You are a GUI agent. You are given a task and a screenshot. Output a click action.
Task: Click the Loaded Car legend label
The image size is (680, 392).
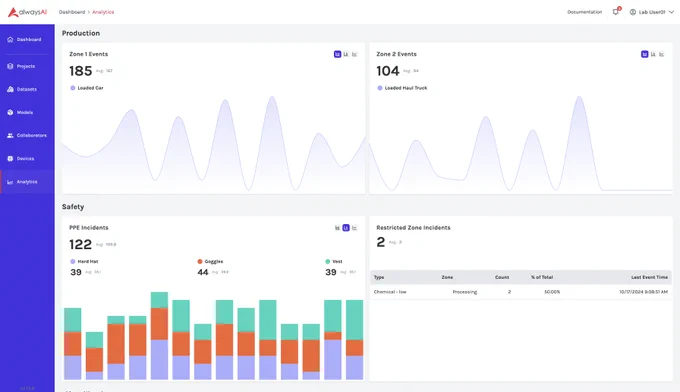(x=90, y=88)
